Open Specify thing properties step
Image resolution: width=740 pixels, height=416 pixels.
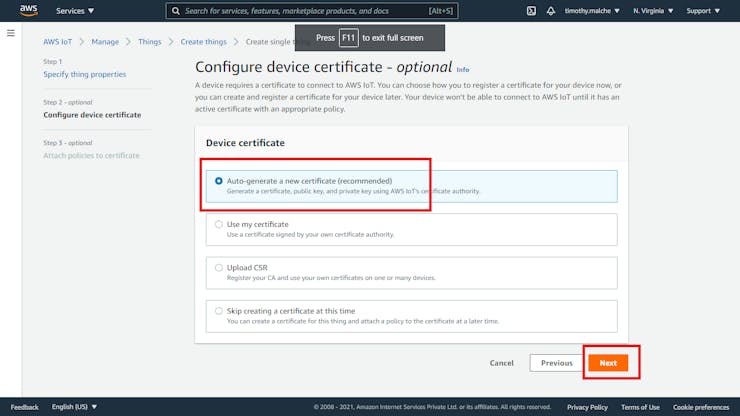(84, 74)
